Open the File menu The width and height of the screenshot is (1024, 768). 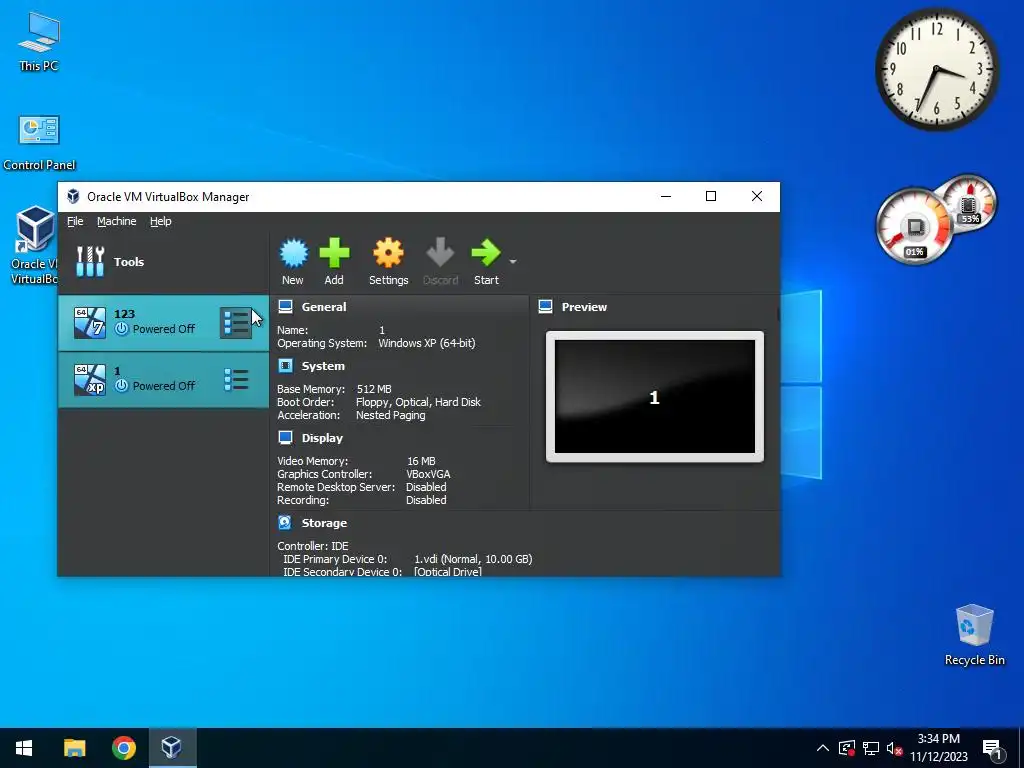tap(75, 221)
